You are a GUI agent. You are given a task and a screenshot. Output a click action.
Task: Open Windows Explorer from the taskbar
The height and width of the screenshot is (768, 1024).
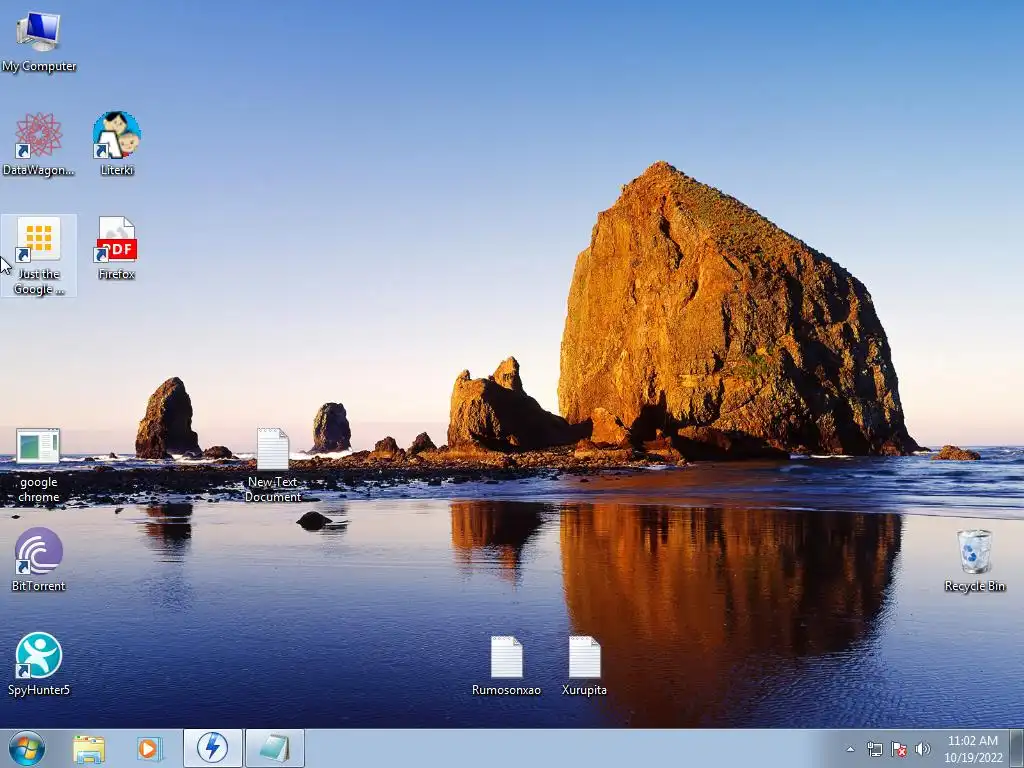coord(89,749)
